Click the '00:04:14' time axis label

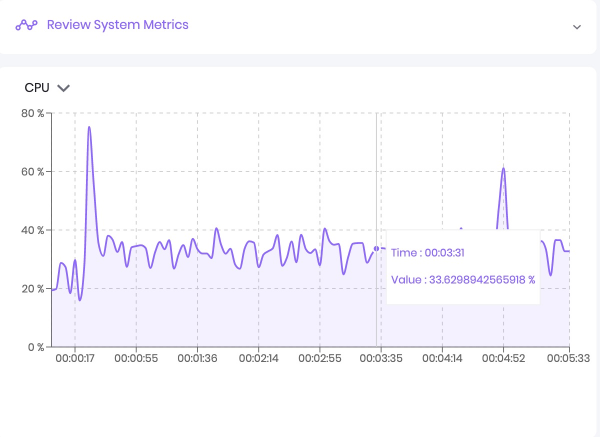click(x=442, y=359)
